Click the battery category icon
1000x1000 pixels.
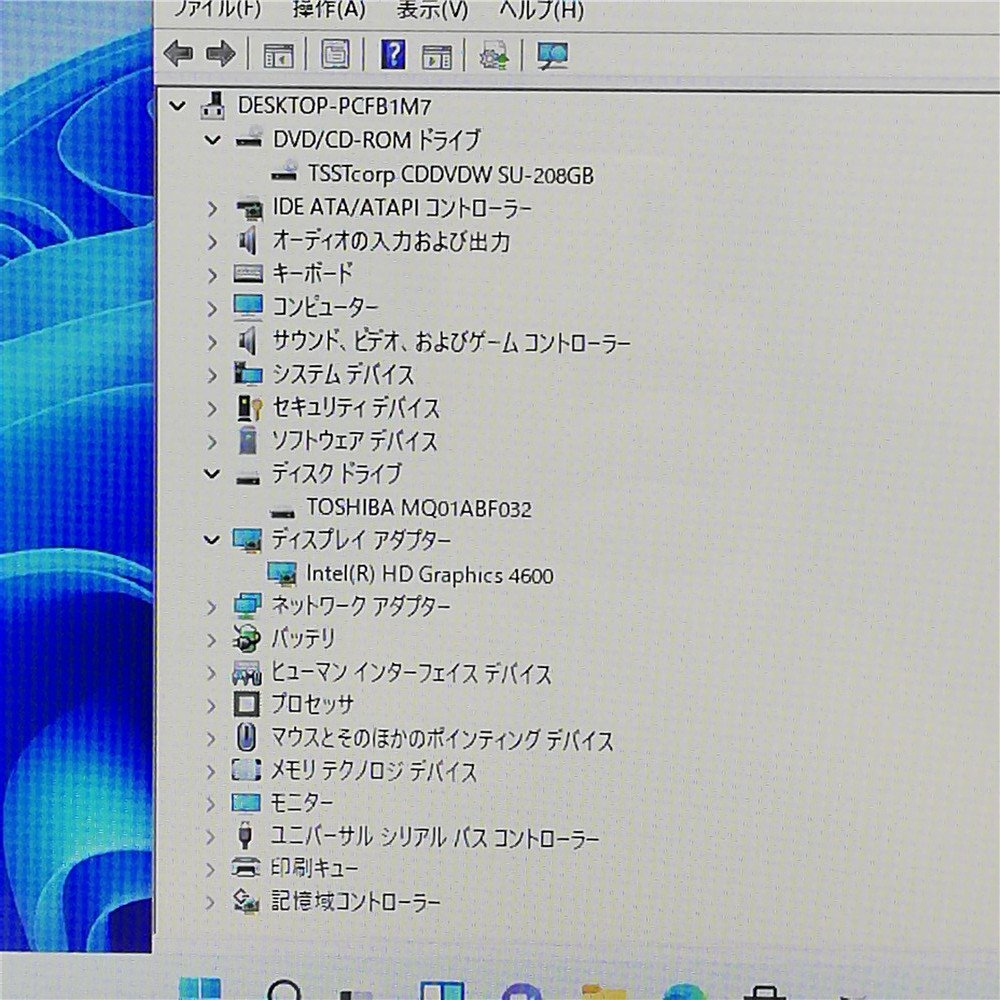[x=247, y=639]
